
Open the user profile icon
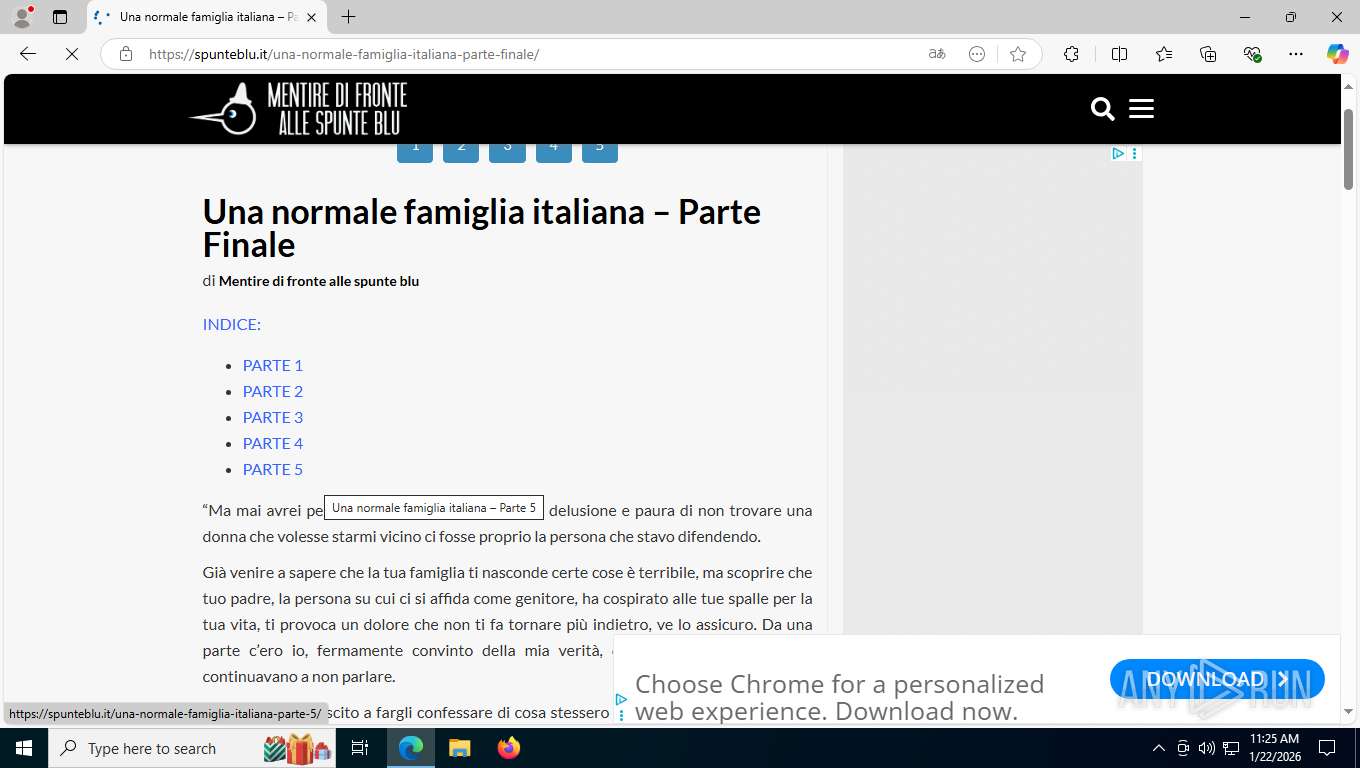tap(22, 17)
